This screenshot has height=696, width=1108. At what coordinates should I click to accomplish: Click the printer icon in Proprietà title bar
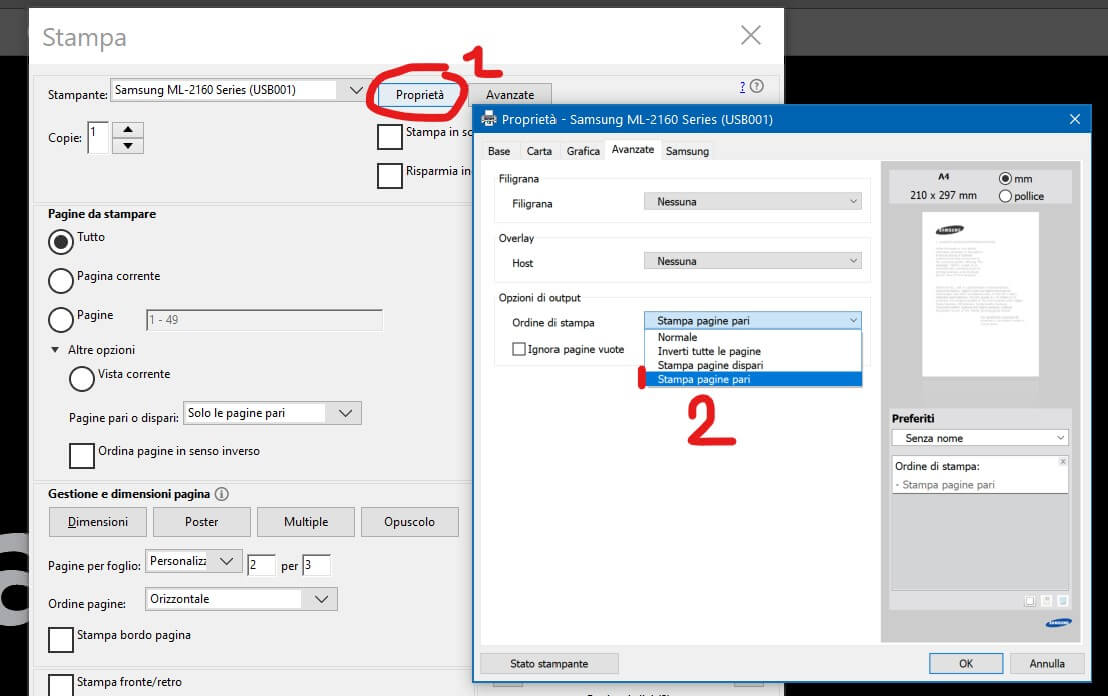tap(489, 119)
